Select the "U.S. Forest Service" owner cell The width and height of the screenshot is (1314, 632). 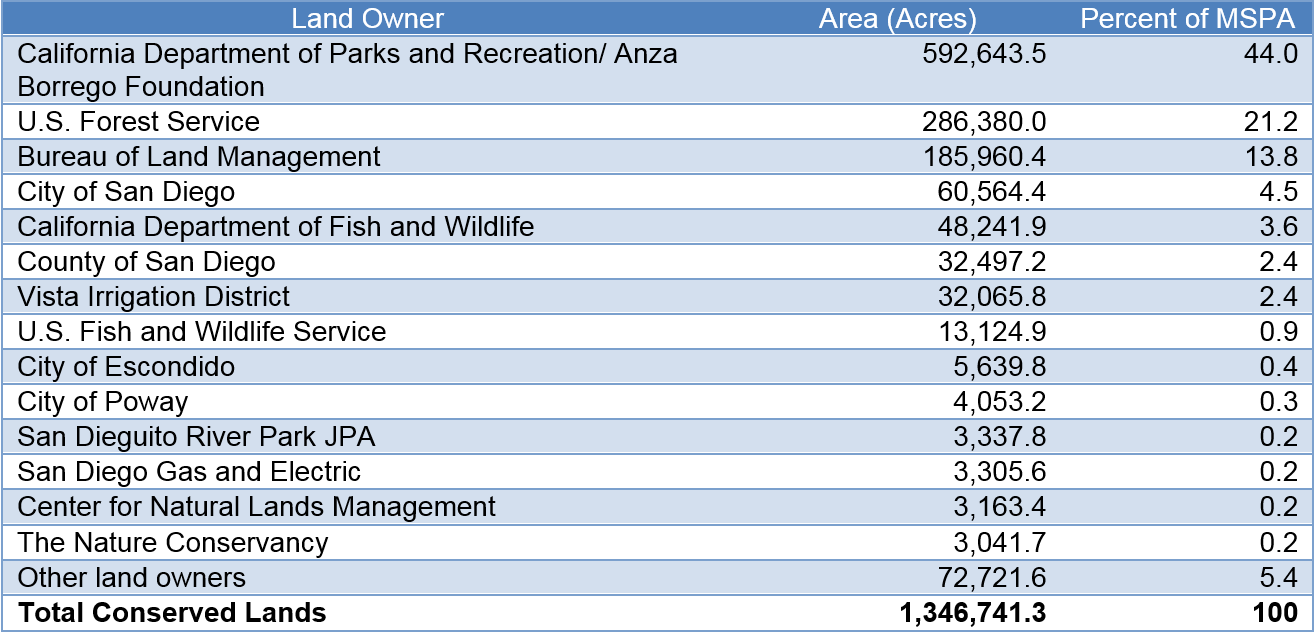[139, 122]
